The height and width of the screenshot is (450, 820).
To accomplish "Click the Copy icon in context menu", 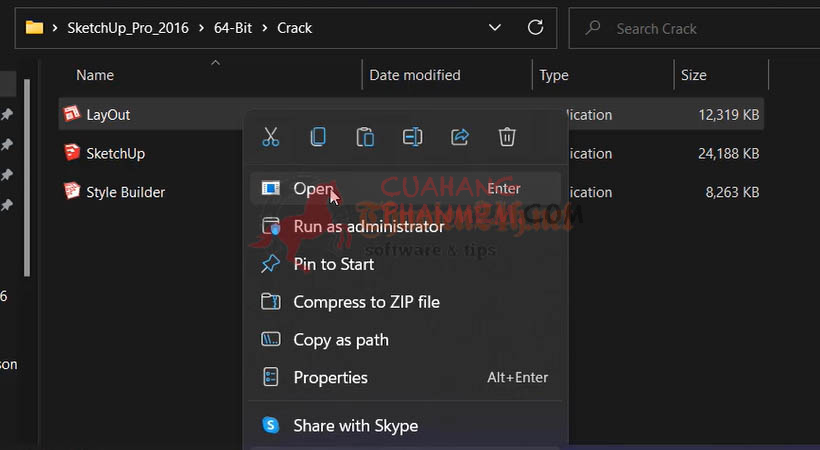I will [318, 137].
